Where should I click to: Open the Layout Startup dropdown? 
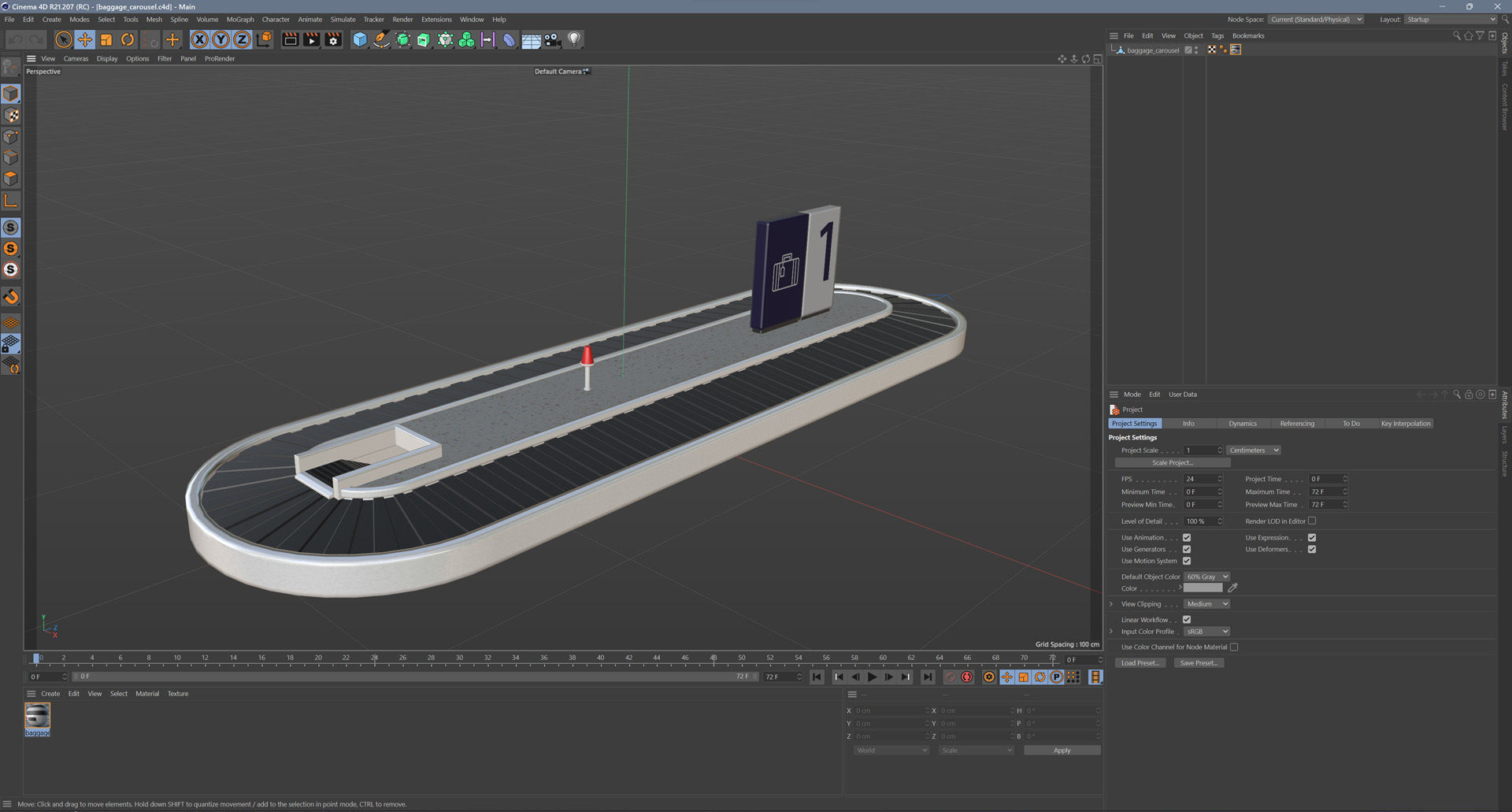click(1451, 20)
